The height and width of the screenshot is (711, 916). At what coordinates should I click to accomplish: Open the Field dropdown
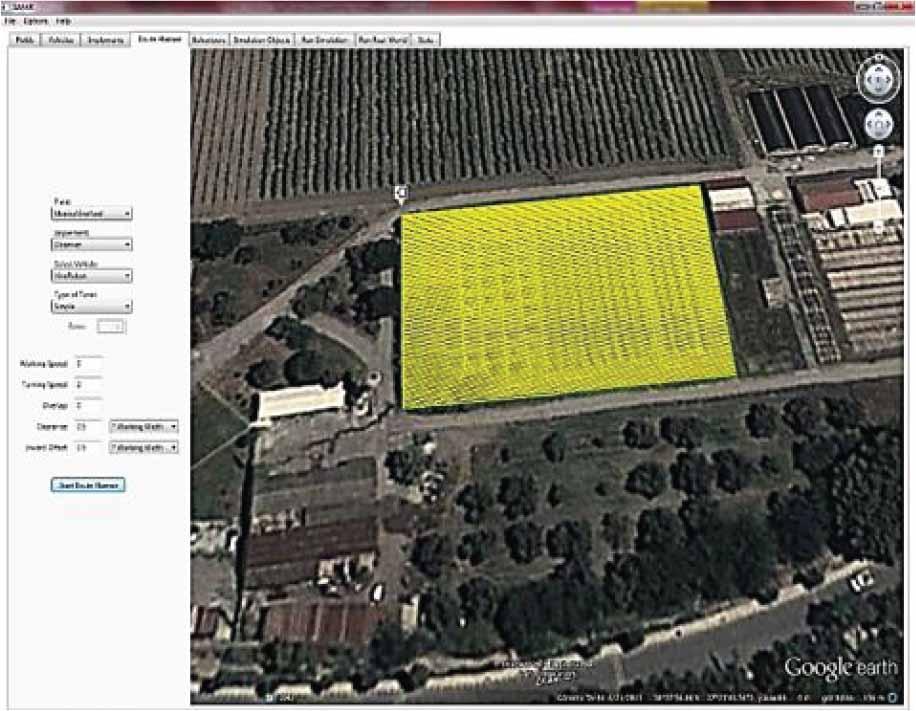(92, 213)
